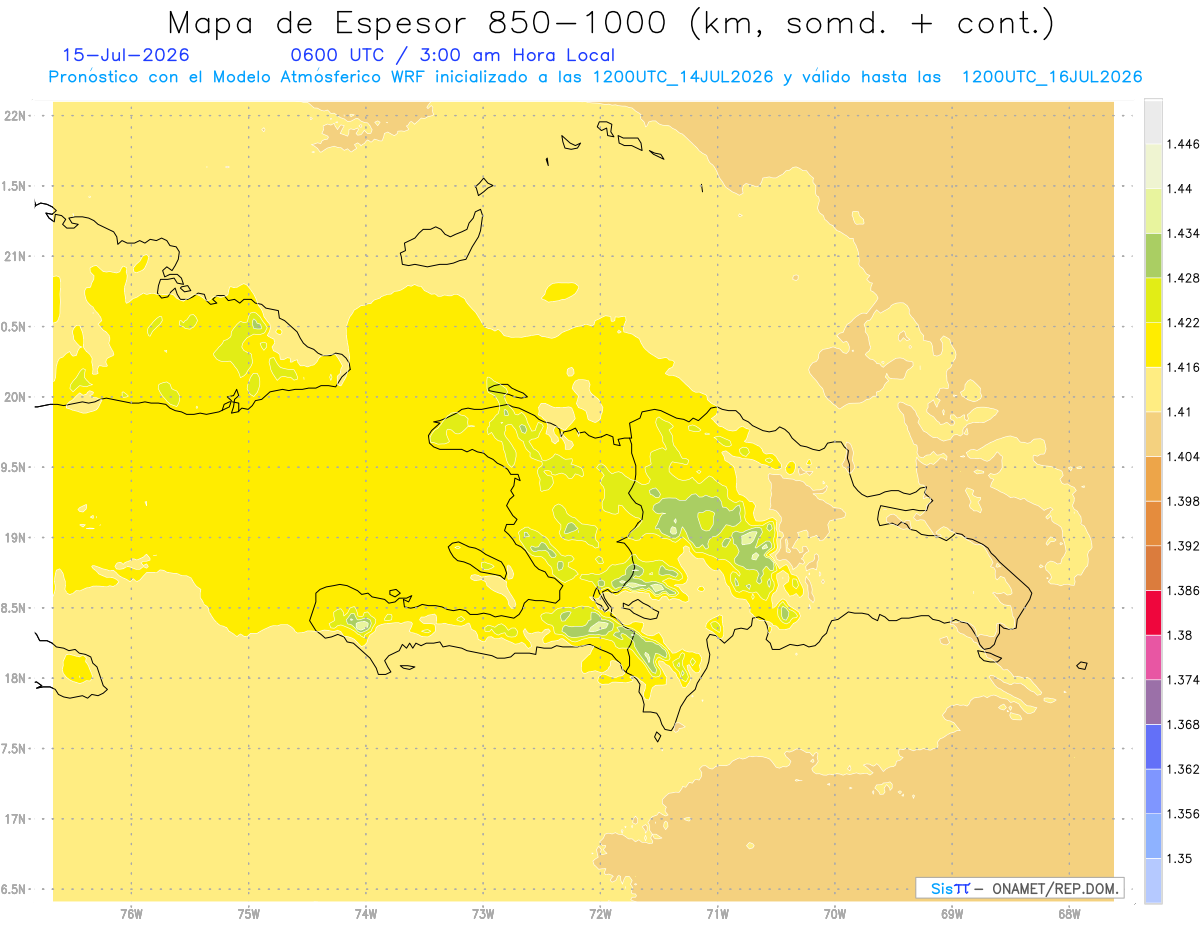Click the colorbar value '1.386'
1200x927 pixels.
pyautogui.click(x=1183, y=590)
